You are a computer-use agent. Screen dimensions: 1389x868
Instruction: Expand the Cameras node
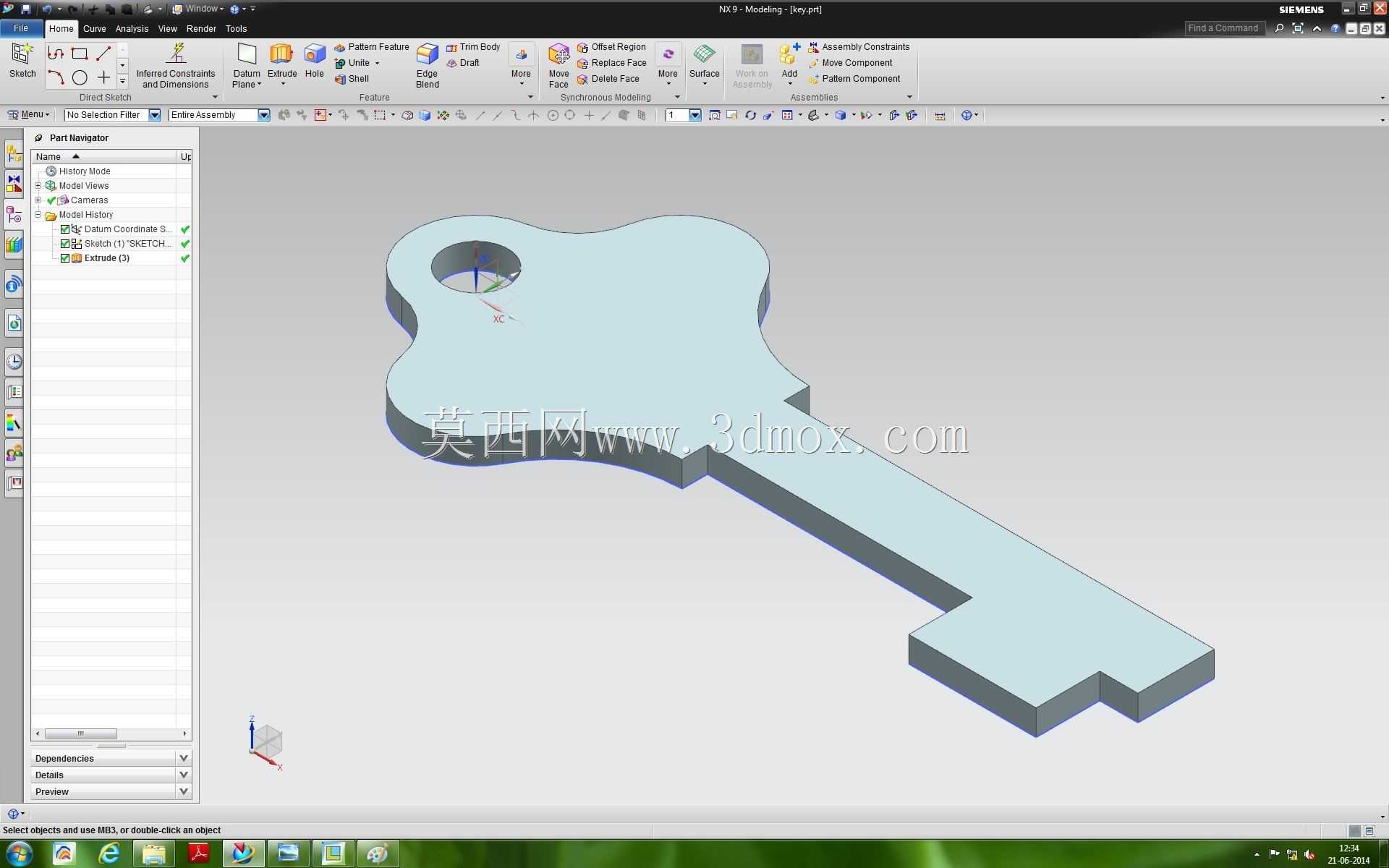(x=38, y=200)
